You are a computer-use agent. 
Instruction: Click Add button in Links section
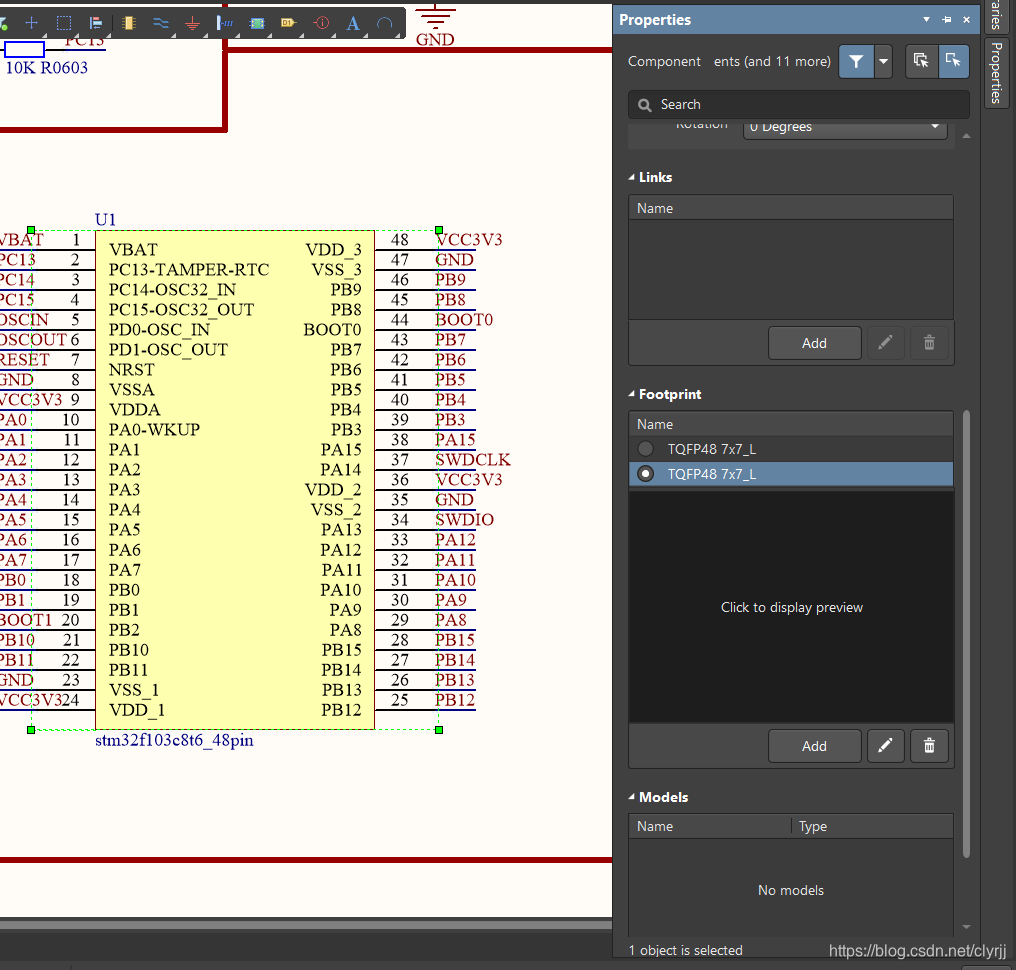pos(814,343)
